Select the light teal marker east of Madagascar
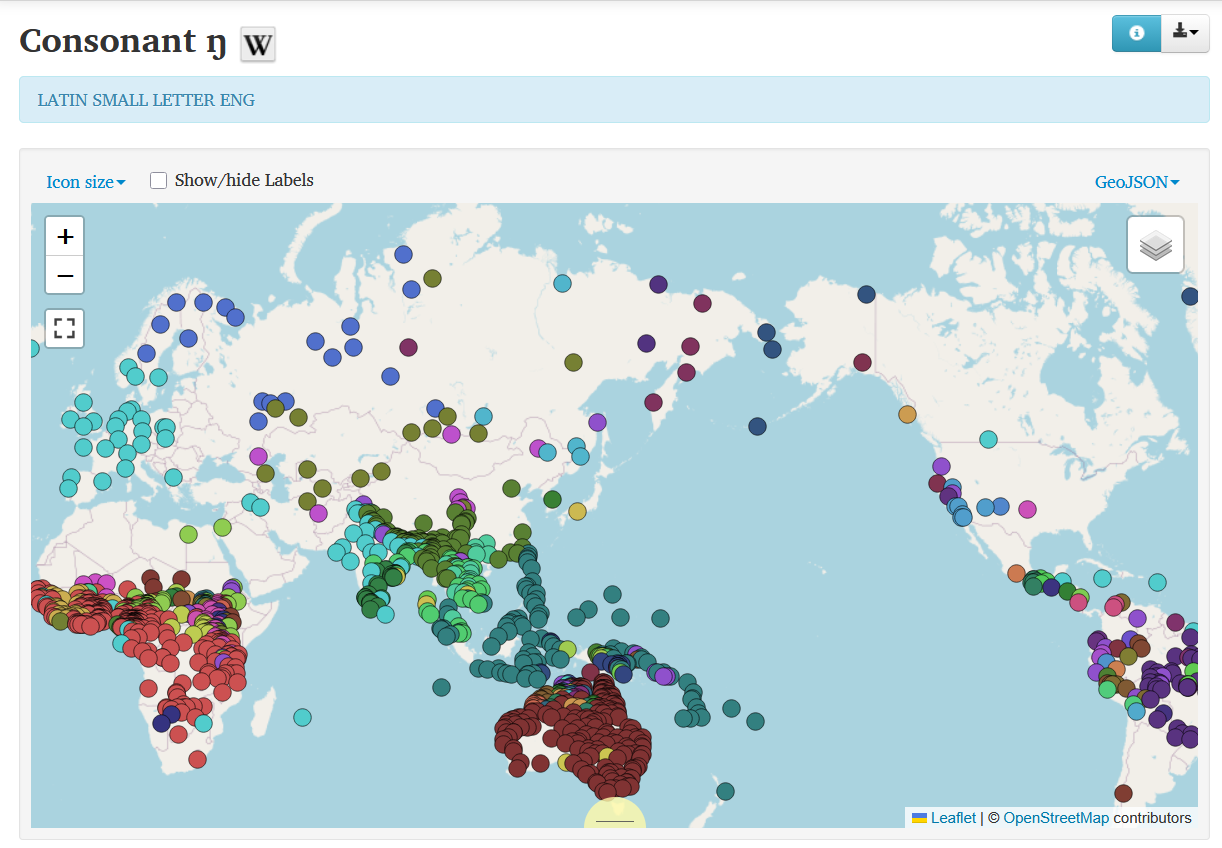 click(302, 717)
